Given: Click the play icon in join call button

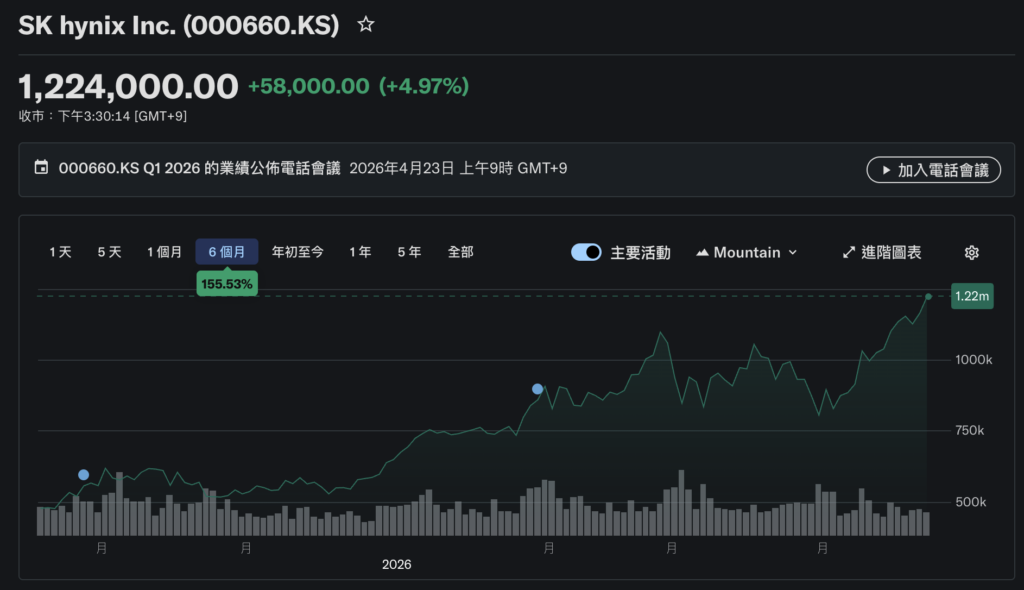Looking at the screenshot, I should click(x=885, y=170).
